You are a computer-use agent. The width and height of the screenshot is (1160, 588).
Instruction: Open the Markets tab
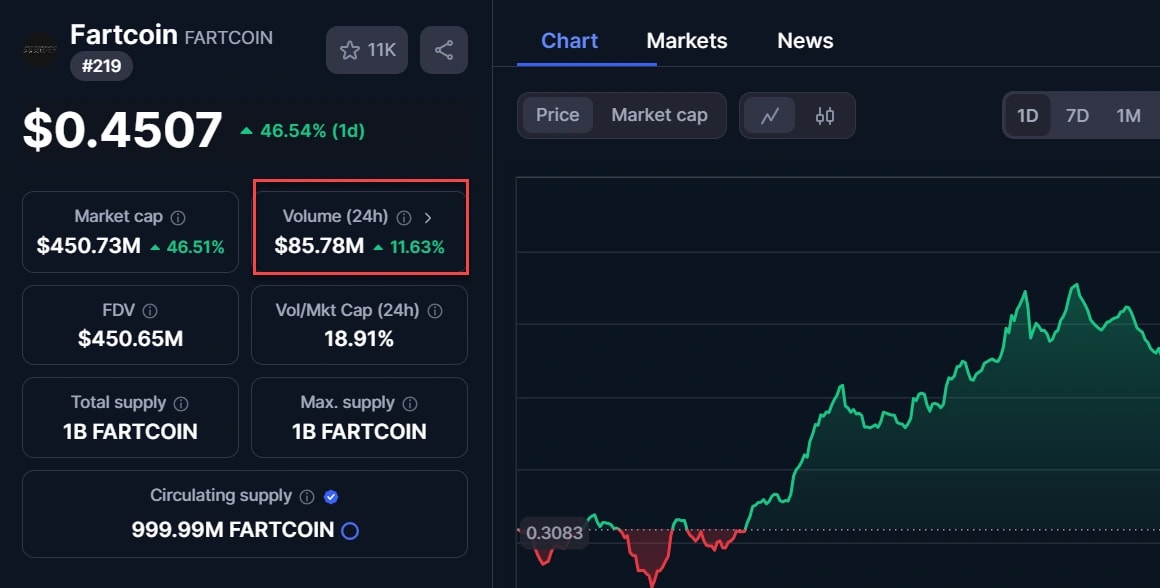tap(687, 41)
